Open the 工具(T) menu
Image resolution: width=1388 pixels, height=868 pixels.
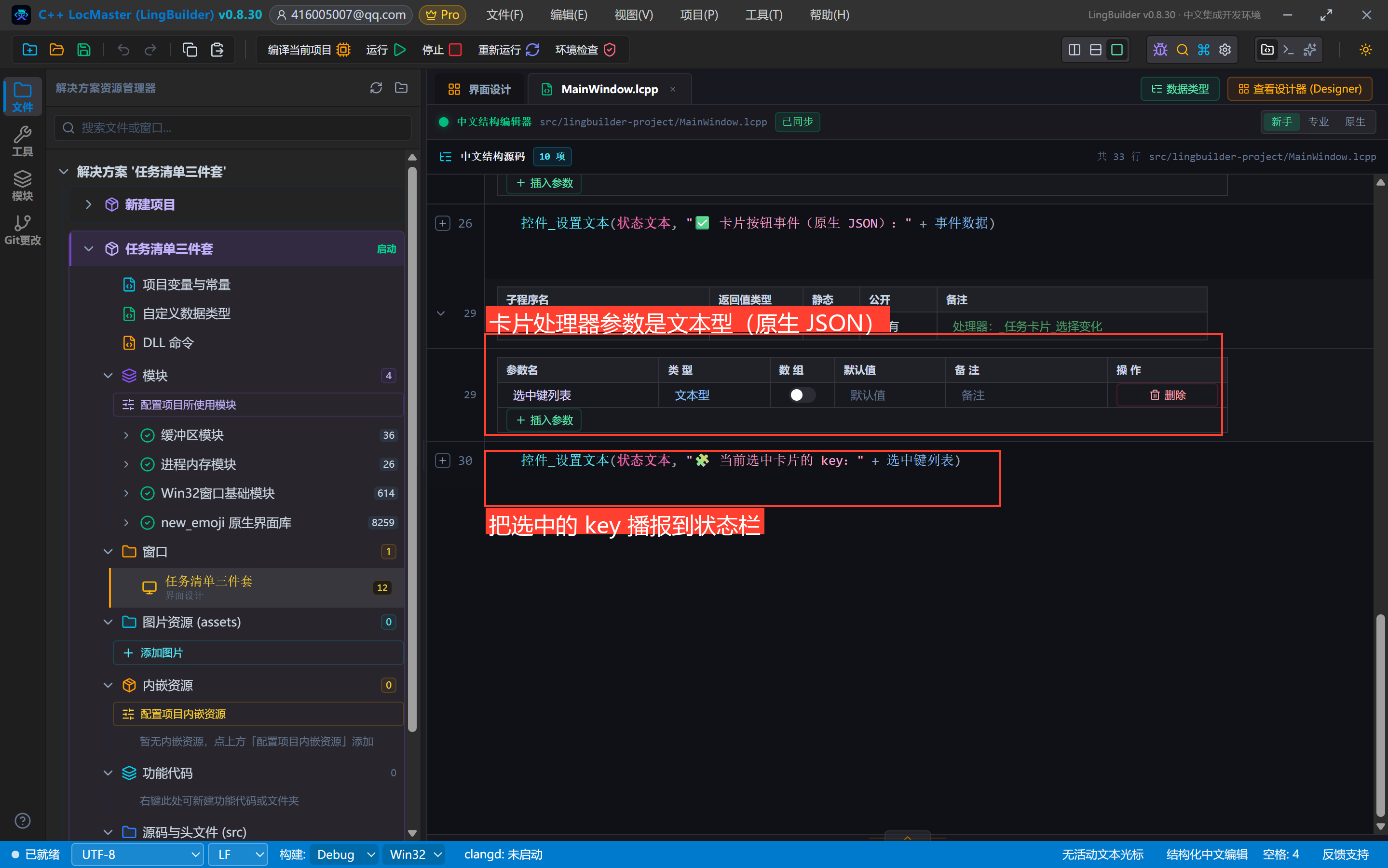(763, 15)
